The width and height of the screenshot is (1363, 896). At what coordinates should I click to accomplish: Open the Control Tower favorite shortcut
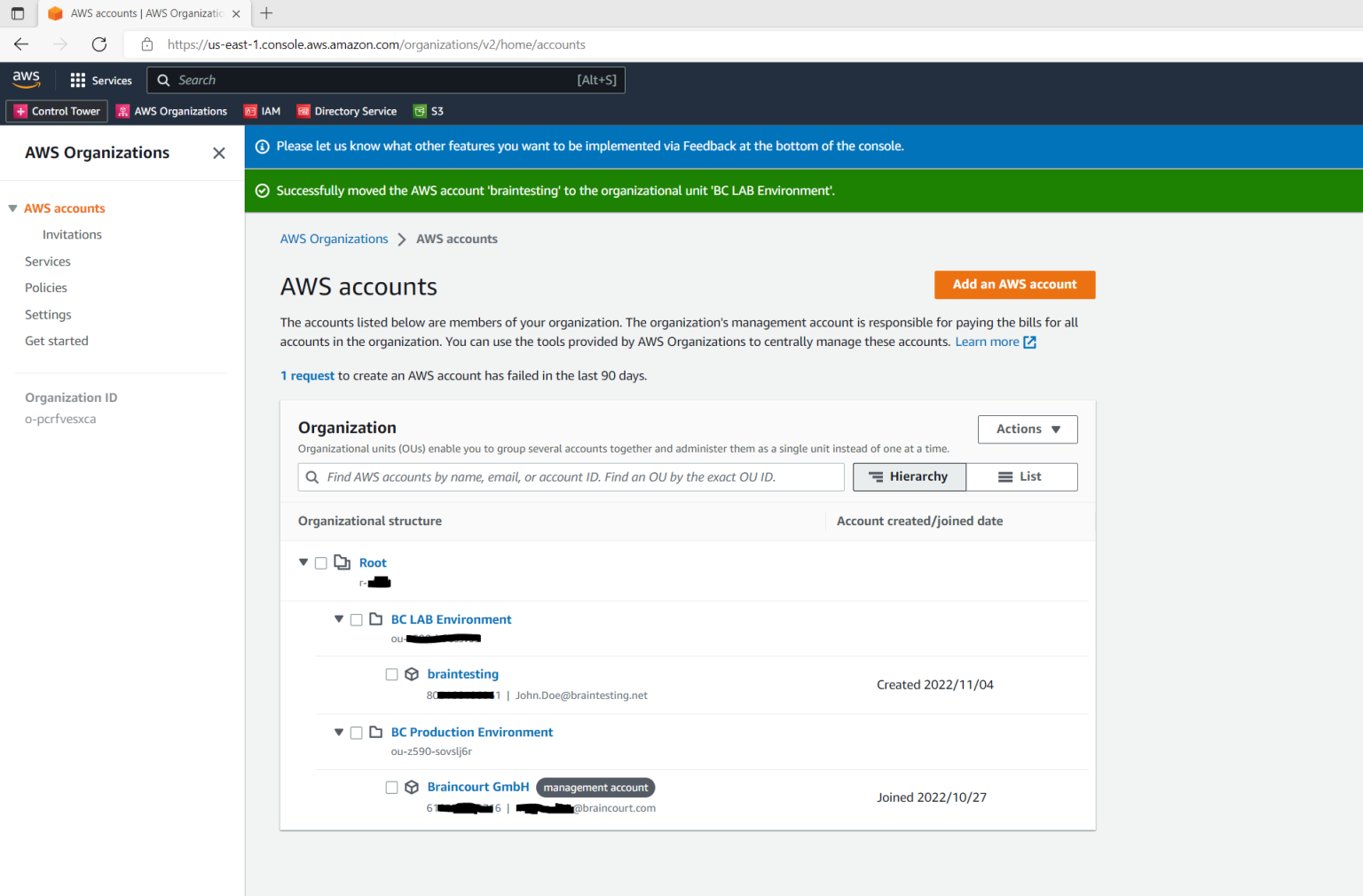click(x=56, y=111)
